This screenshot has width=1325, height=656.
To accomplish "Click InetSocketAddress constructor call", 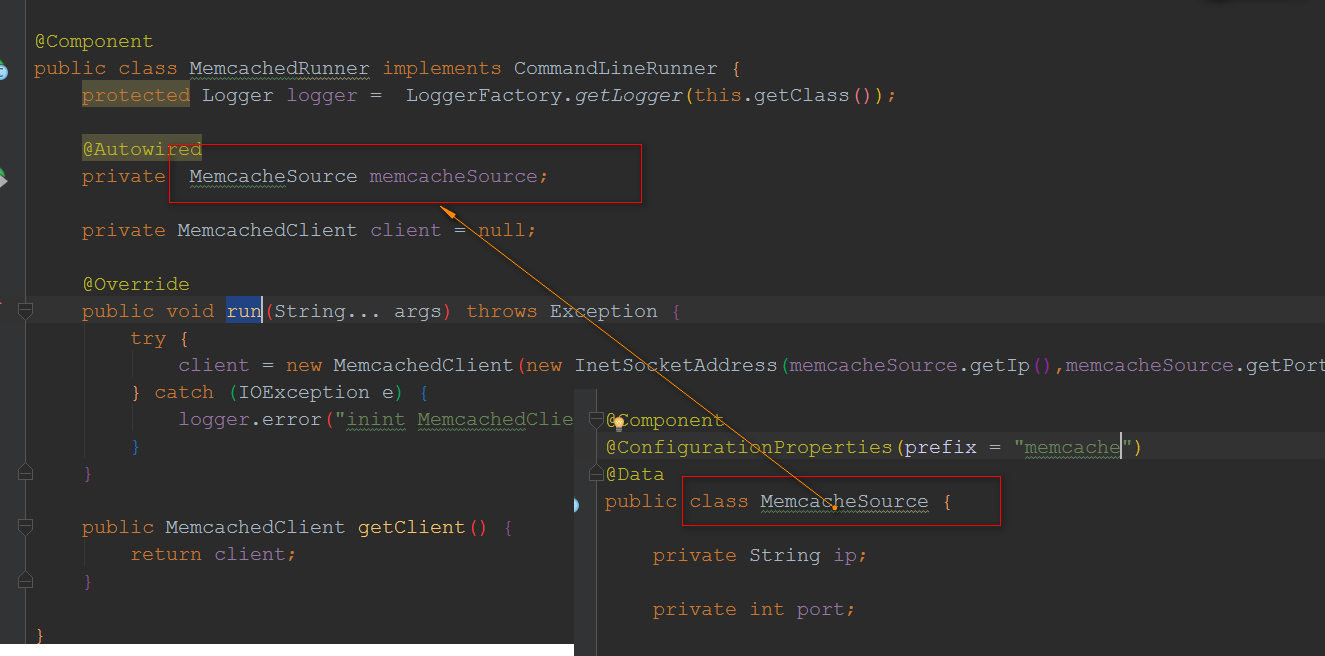I will coord(676,365).
